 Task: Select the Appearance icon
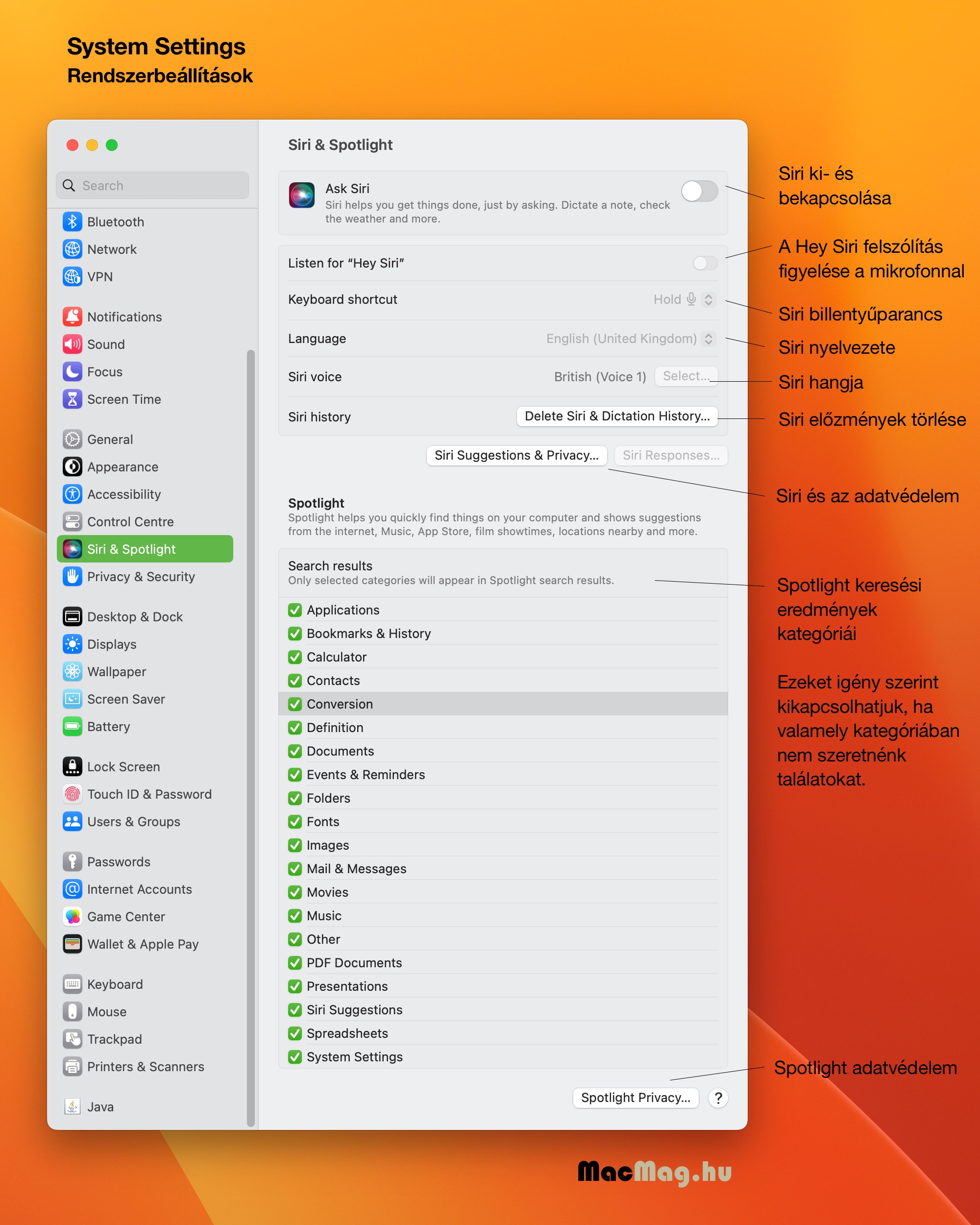coord(72,466)
